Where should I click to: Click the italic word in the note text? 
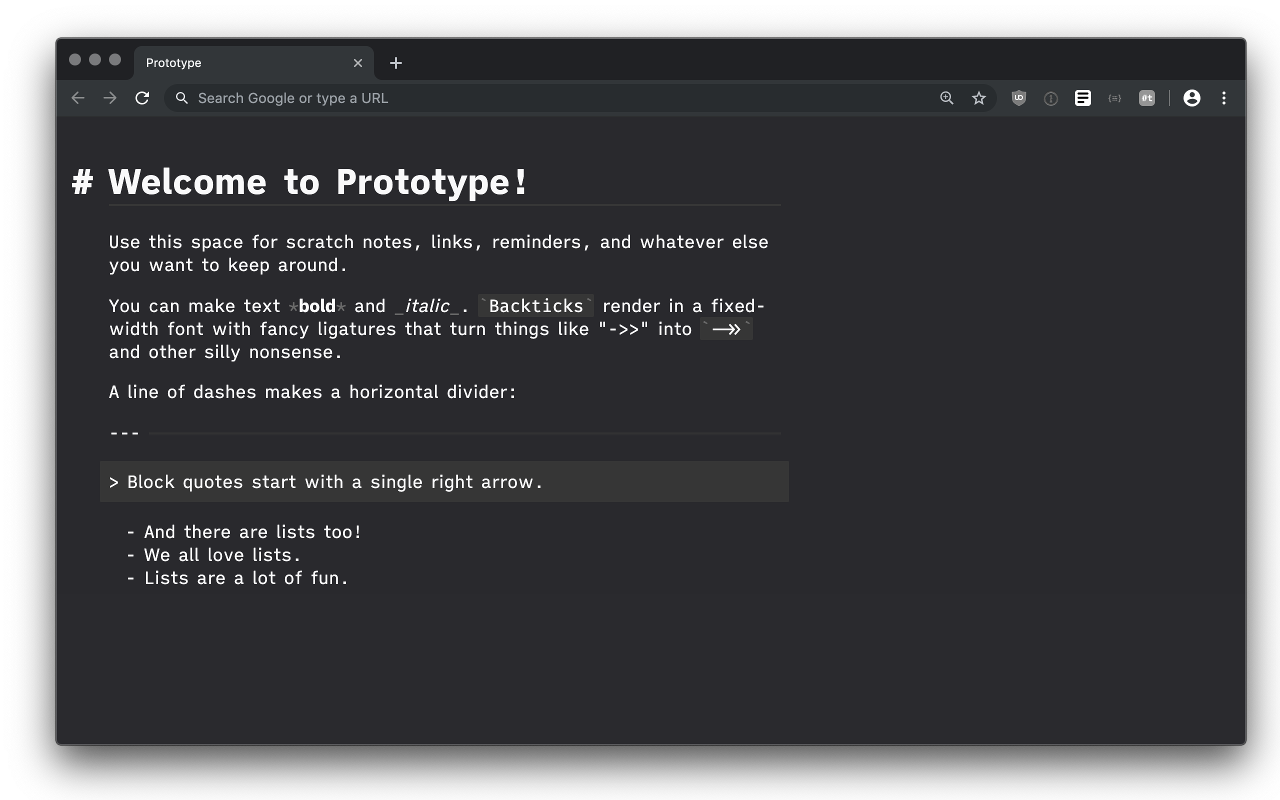pos(425,305)
